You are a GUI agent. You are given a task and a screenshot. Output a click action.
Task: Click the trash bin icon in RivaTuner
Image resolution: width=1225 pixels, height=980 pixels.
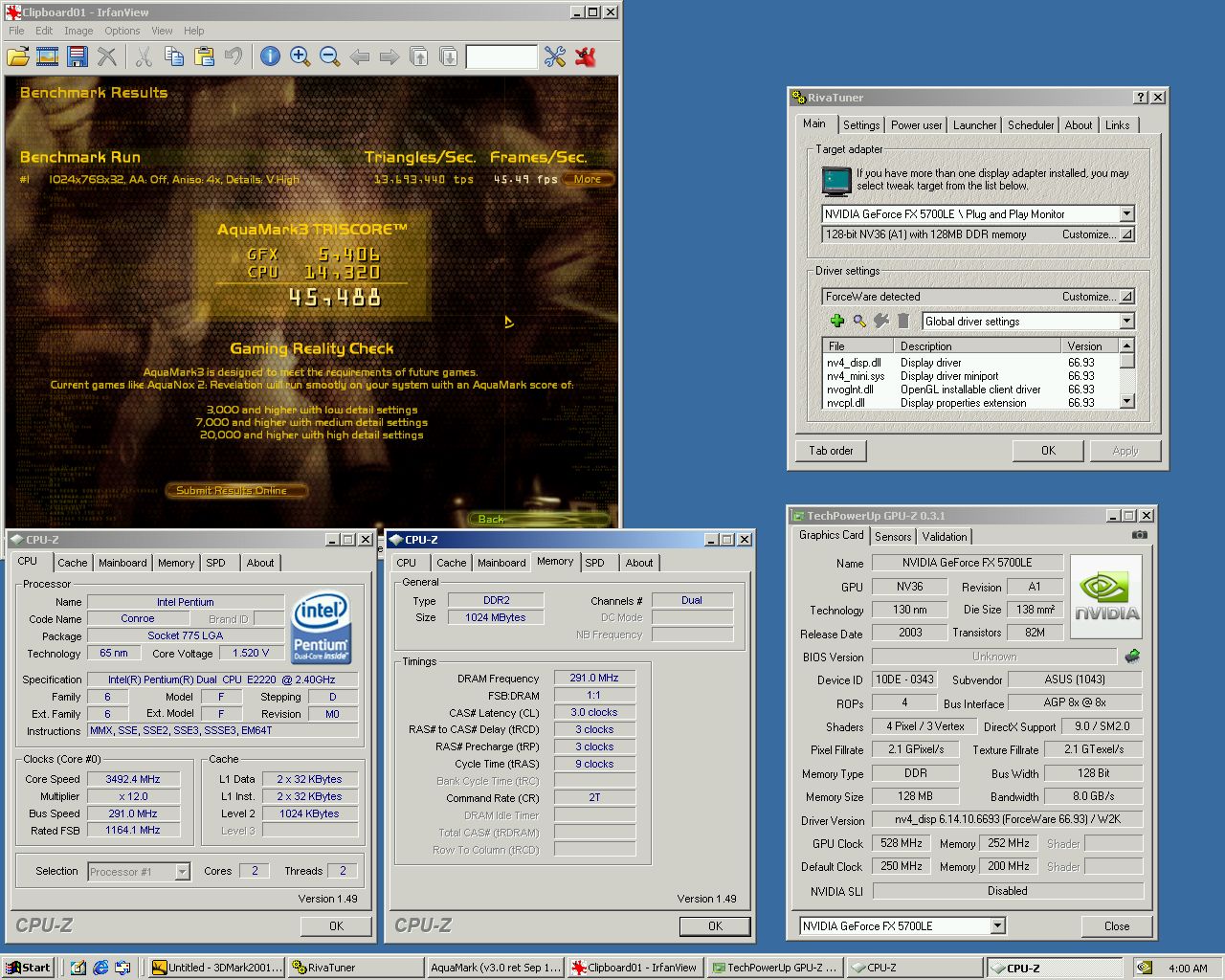click(902, 321)
